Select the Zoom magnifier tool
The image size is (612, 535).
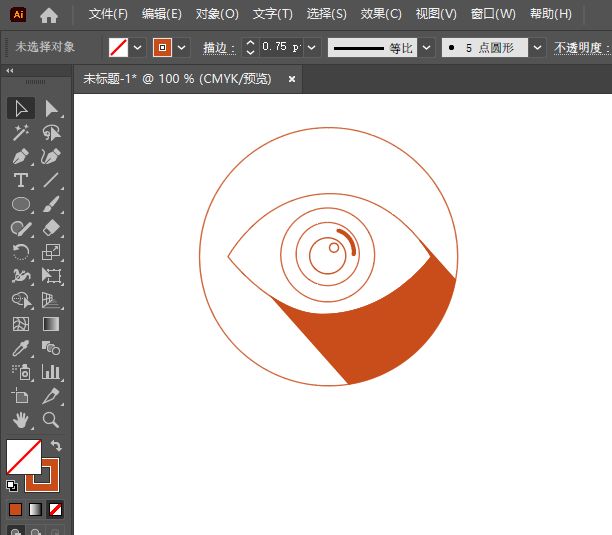click(52, 420)
